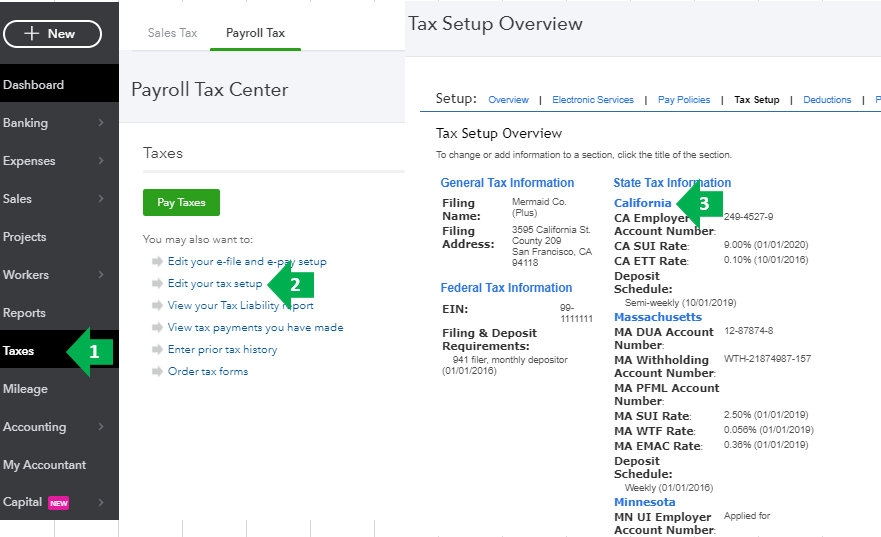Expand the Expenses submenu chevron
The height and width of the screenshot is (537, 881).
tap(101, 161)
